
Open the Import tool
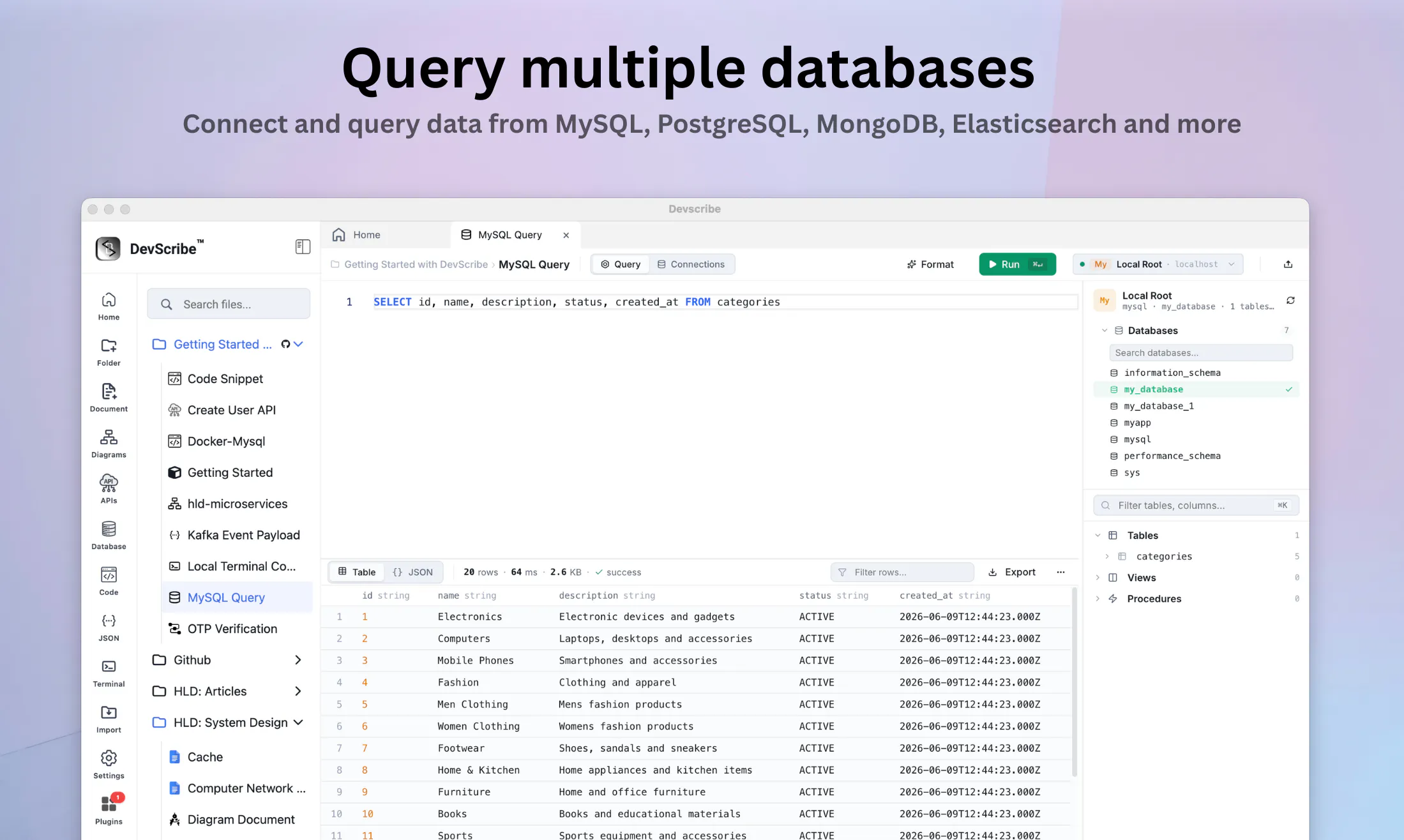pyautogui.click(x=109, y=719)
